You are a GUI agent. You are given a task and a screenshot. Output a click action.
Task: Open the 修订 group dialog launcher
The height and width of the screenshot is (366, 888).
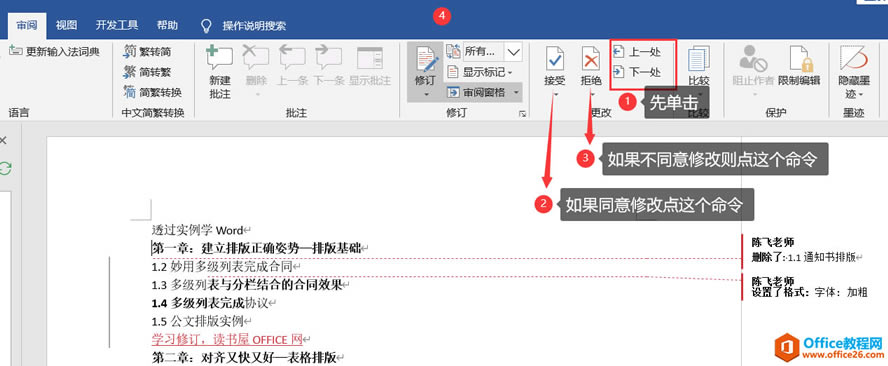click(x=522, y=114)
